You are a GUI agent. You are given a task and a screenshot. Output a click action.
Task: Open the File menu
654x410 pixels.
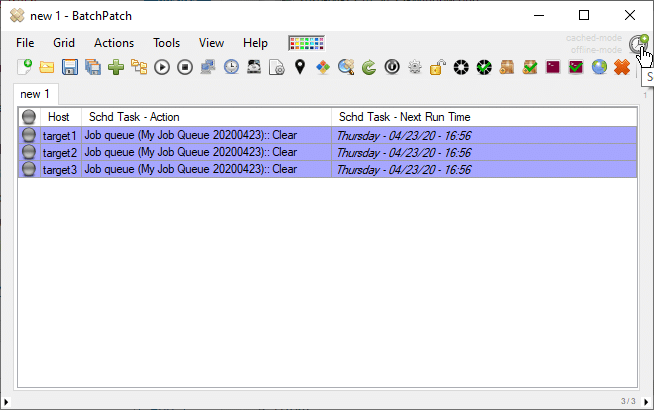[25, 43]
